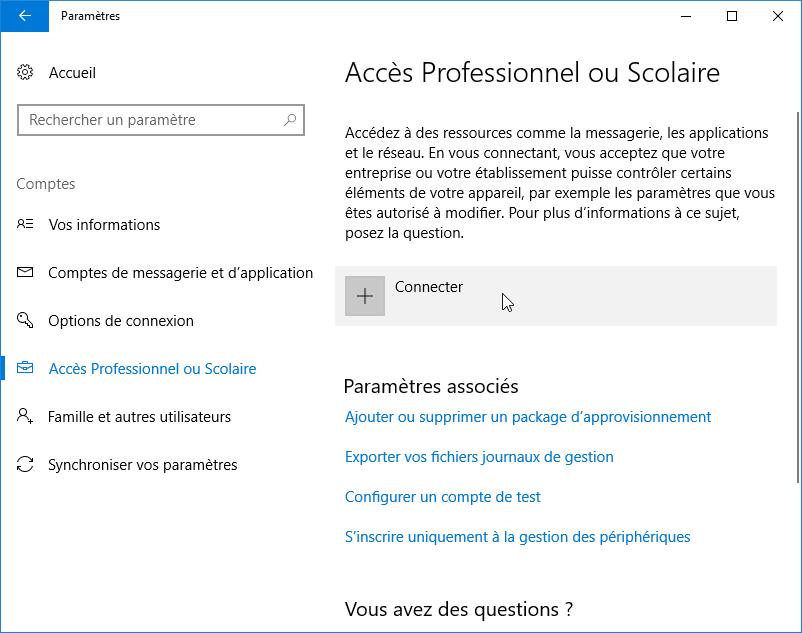Click the briefcase icon for work access

click(25, 368)
